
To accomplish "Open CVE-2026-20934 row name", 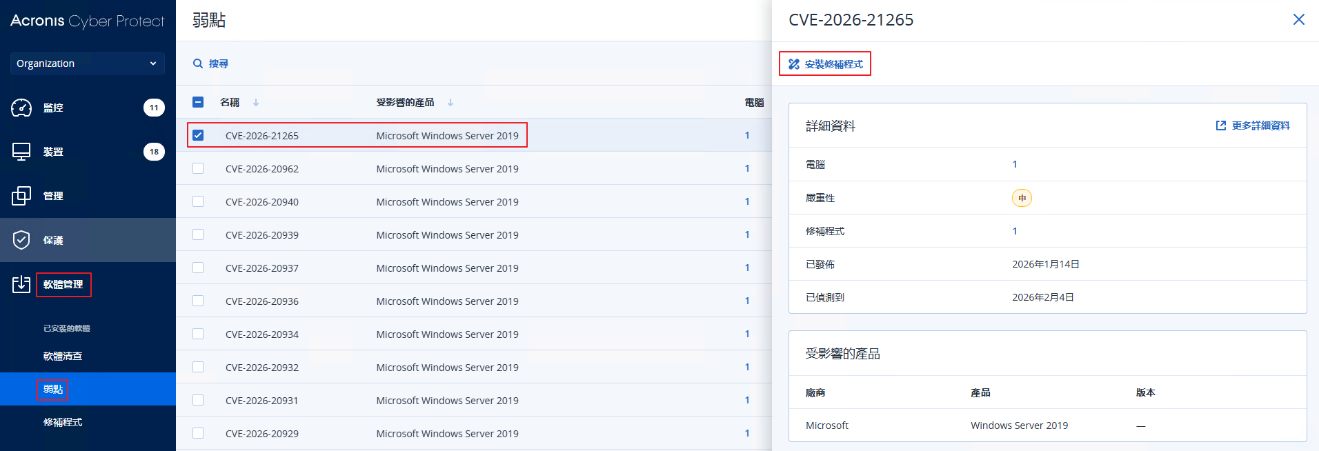I will (x=262, y=333).
